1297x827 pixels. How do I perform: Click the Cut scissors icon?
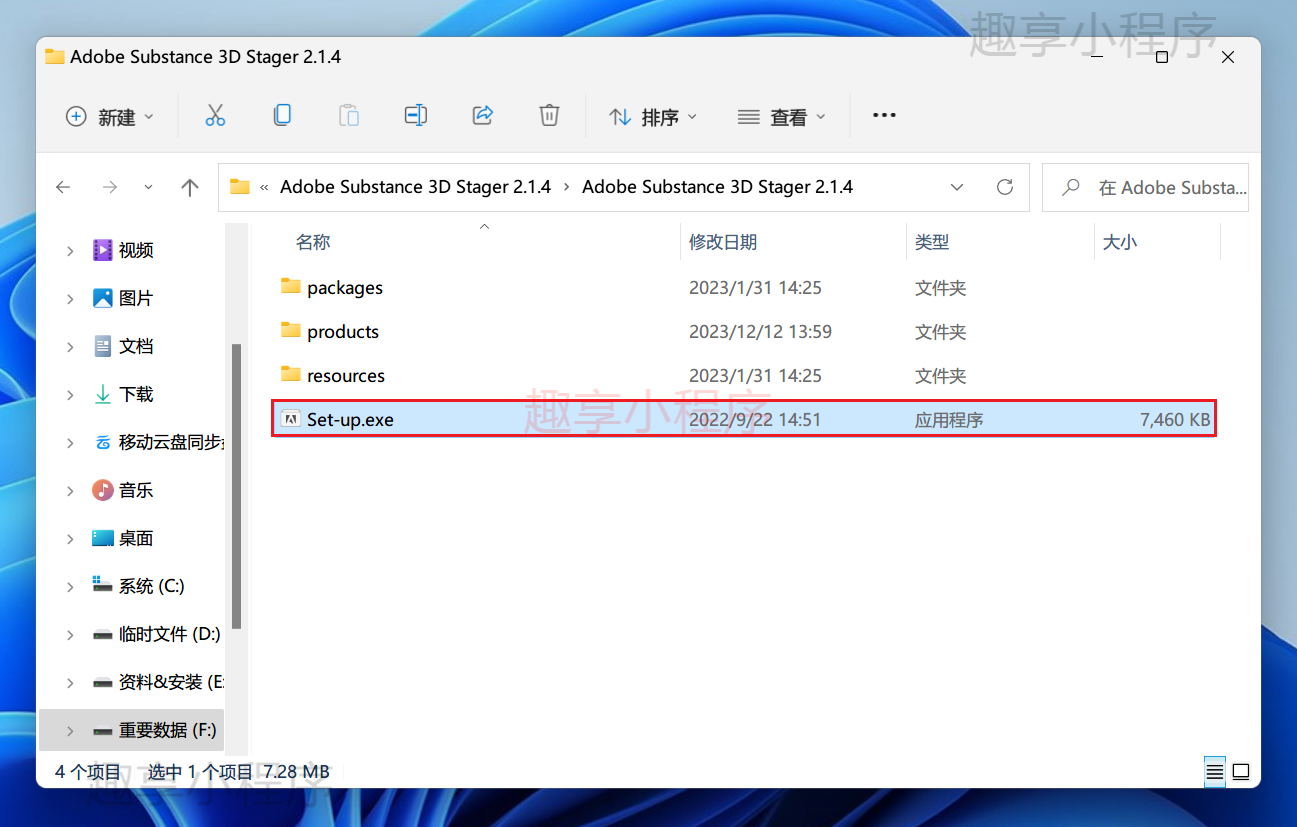pos(215,116)
